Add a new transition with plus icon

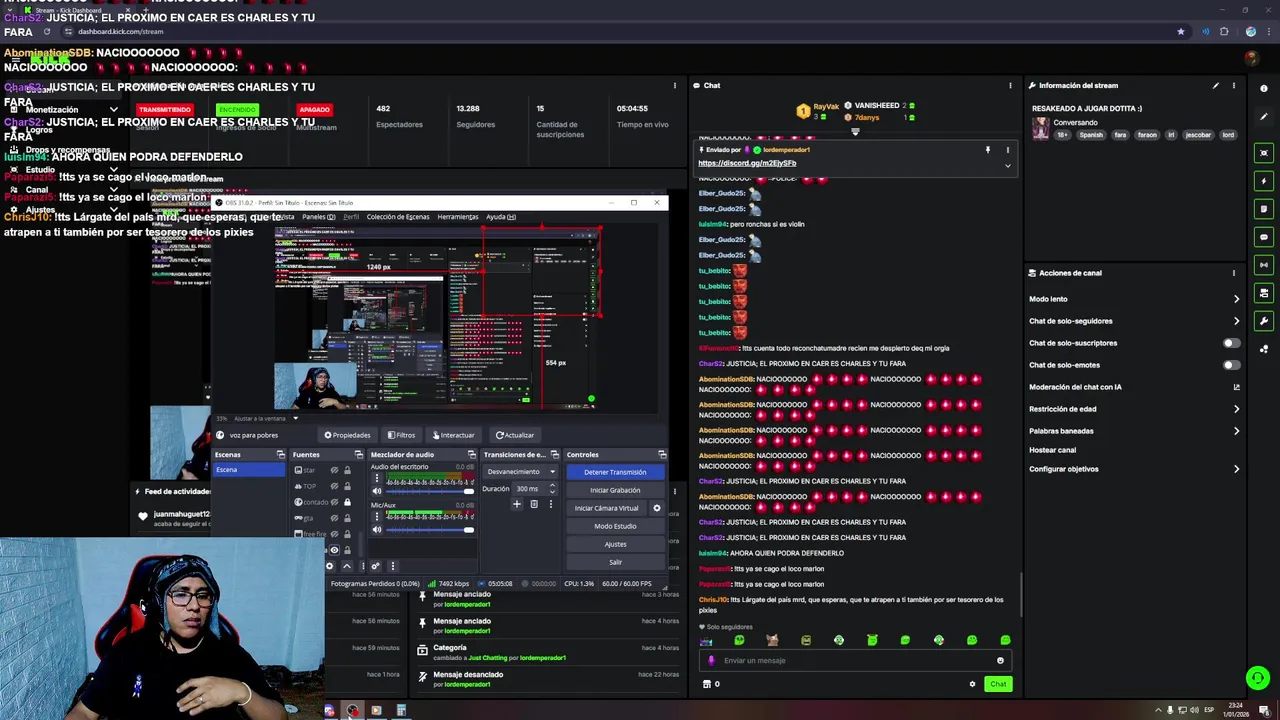[x=517, y=504]
